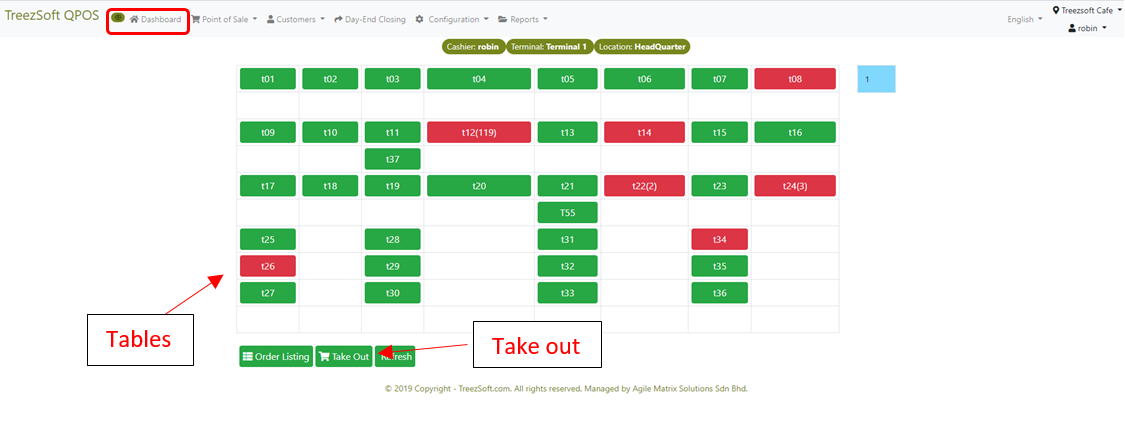Screen dimensions: 1125x428
Task: Open table t05
Action: 568,79
